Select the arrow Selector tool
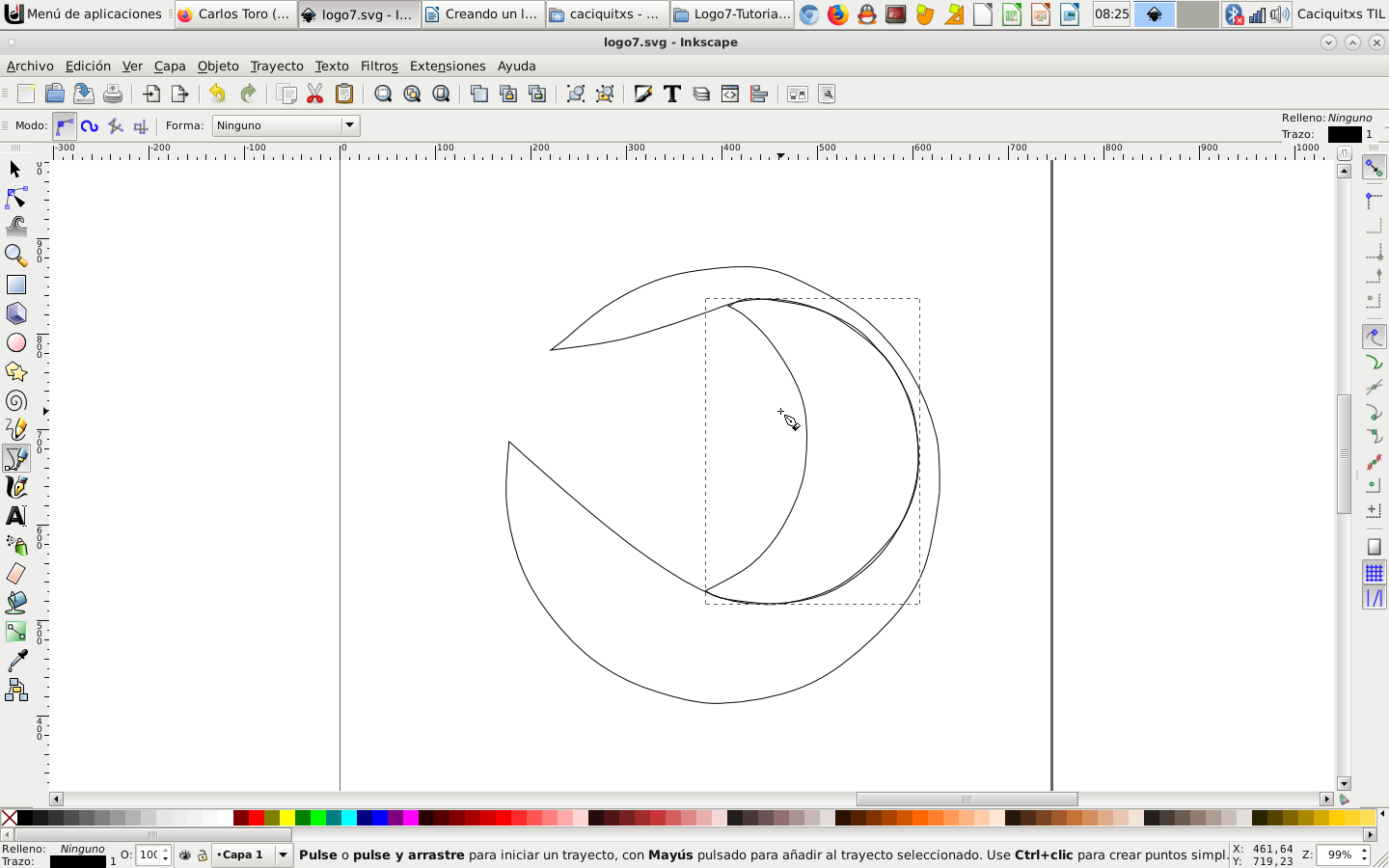 pyautogui.click(x=15, y=170)
